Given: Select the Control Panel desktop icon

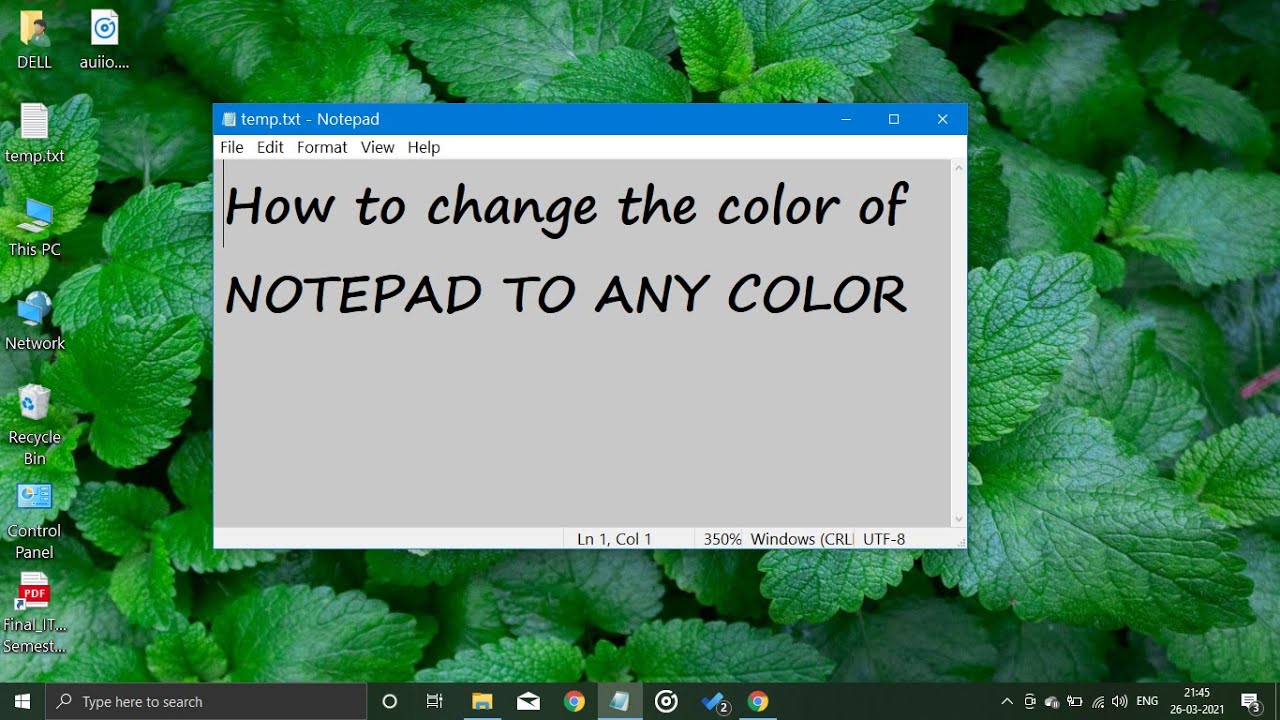Looking at the screenshot, I should [x=34, y=520].
